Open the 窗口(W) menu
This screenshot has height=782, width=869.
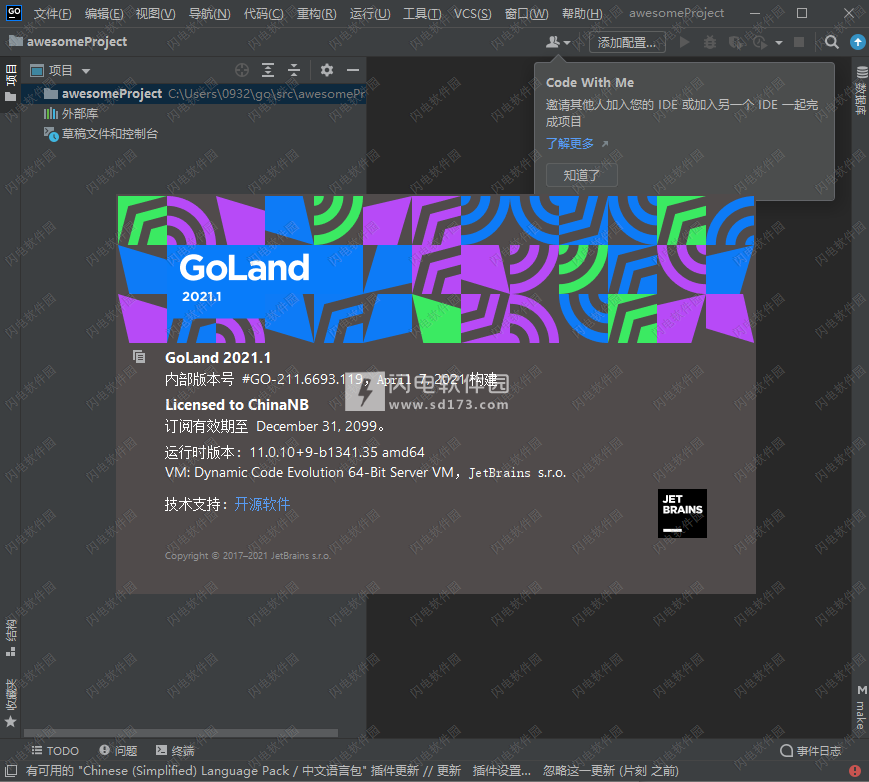(x=526, y=13)
